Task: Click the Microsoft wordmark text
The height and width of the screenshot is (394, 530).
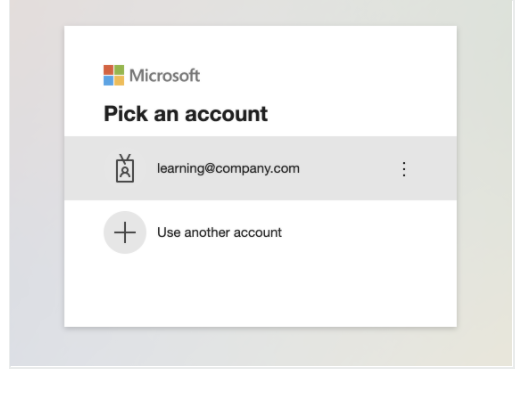Action: pos(165,75)
